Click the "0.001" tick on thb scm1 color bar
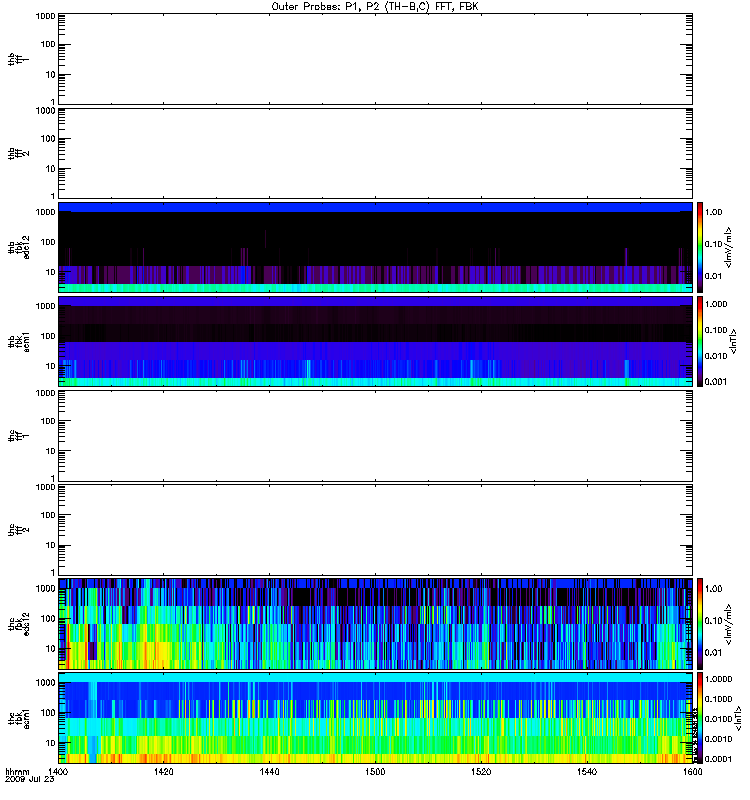The image size is (750, 800). (x=716, y=382)
